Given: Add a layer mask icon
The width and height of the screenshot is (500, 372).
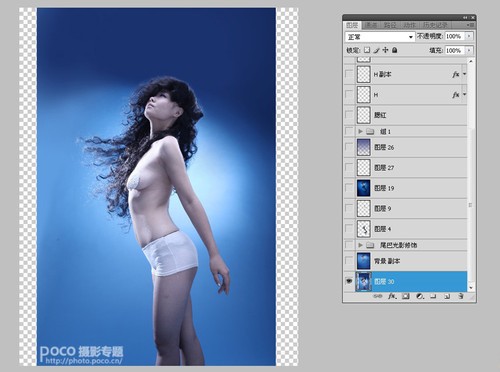Looking at the screenshot, I should point(406,296).
